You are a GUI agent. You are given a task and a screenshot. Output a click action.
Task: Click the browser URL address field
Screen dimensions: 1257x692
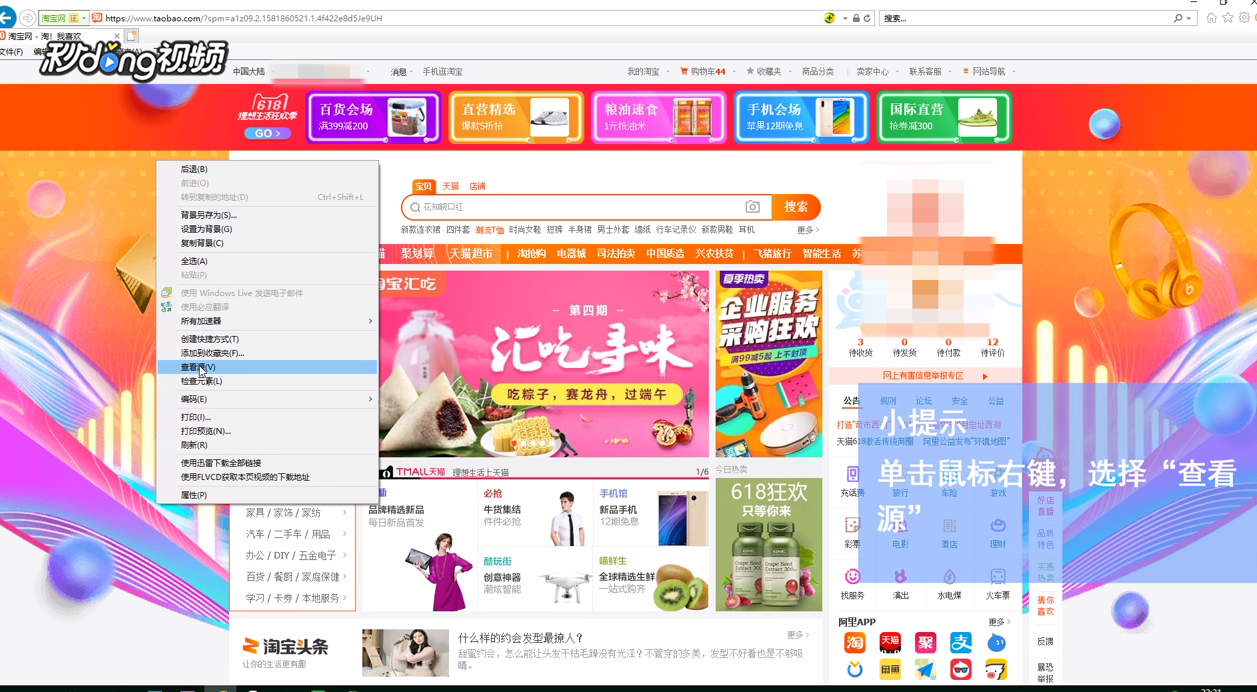click(x=460, y=18)
